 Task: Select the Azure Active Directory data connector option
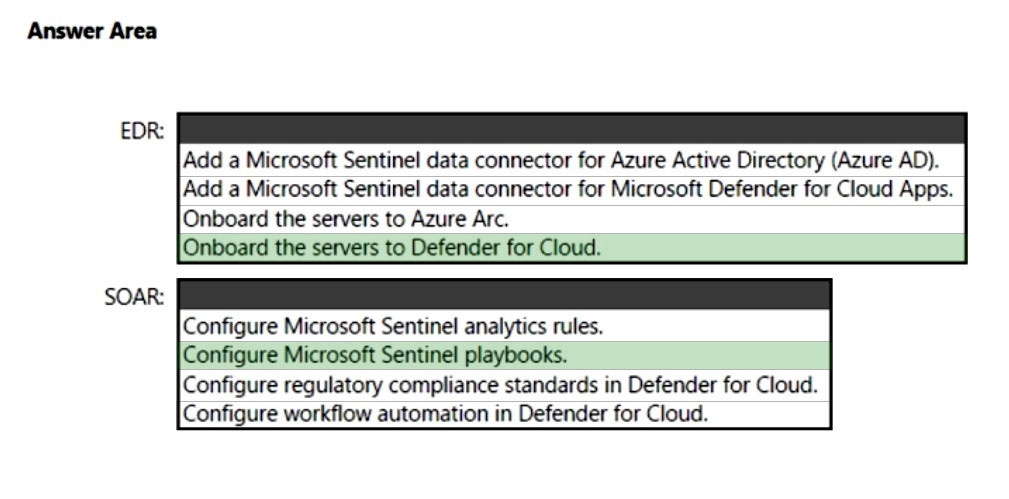(561, 160)
